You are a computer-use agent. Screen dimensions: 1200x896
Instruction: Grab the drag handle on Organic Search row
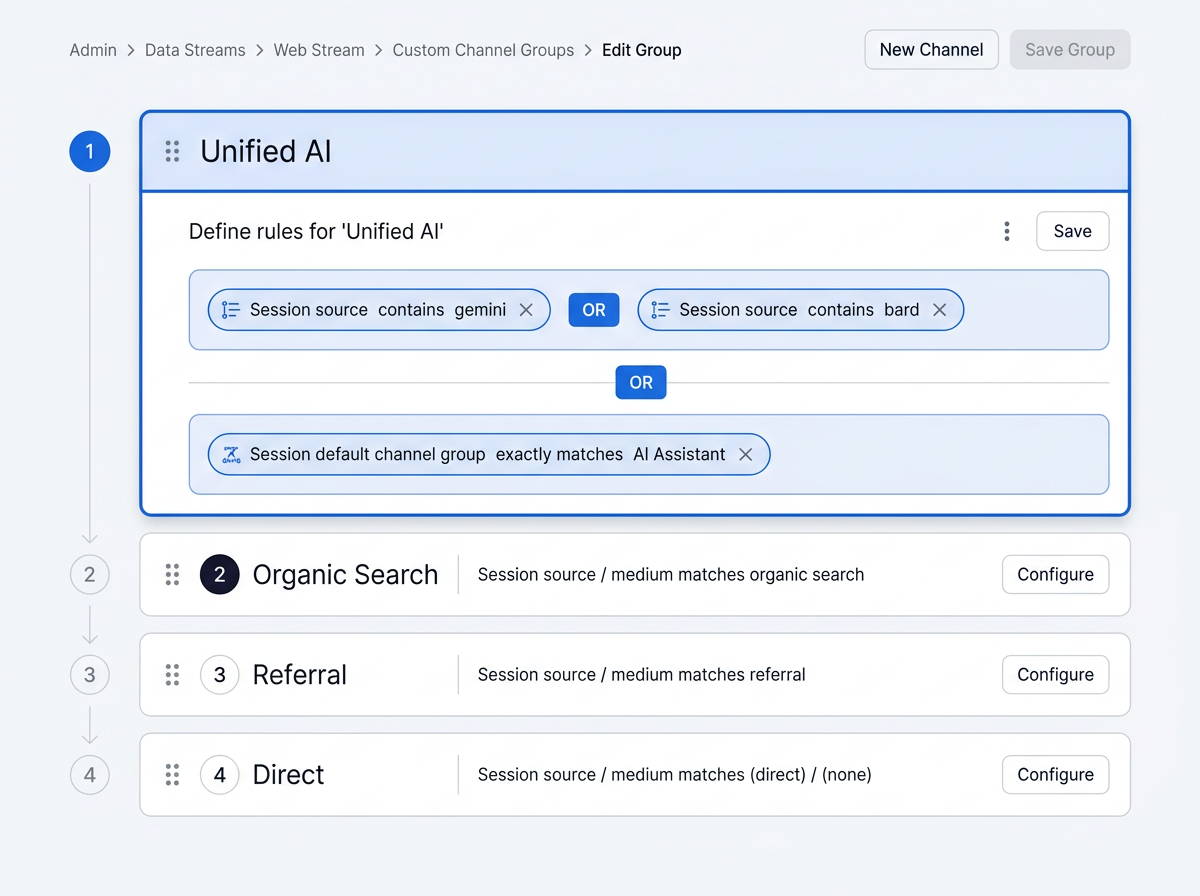[172, 575]
